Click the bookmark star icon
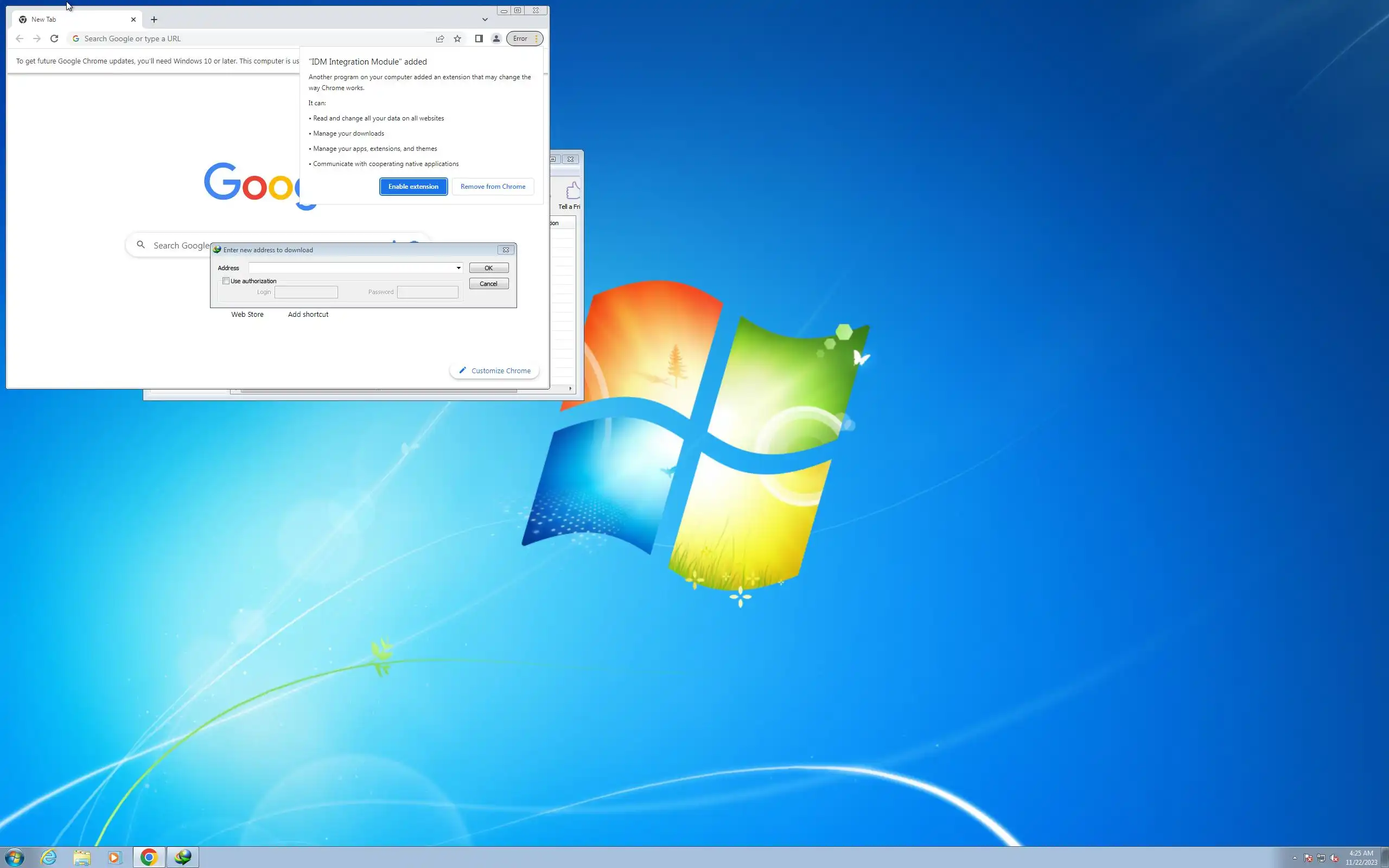The width and height of the screenshot is (1389, 868). (x=457, y=39)
